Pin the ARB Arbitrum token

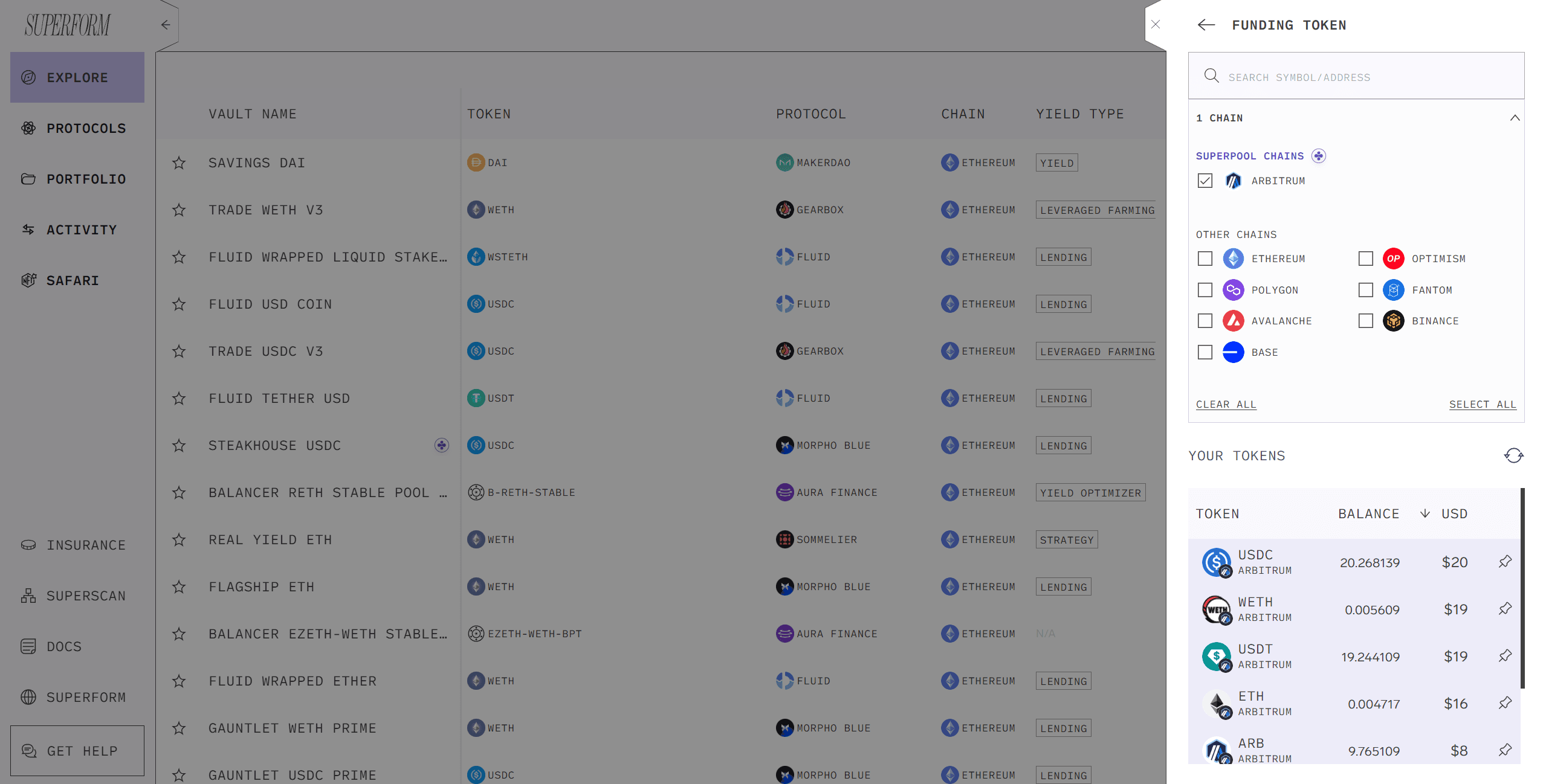[x=1506, y=750]
